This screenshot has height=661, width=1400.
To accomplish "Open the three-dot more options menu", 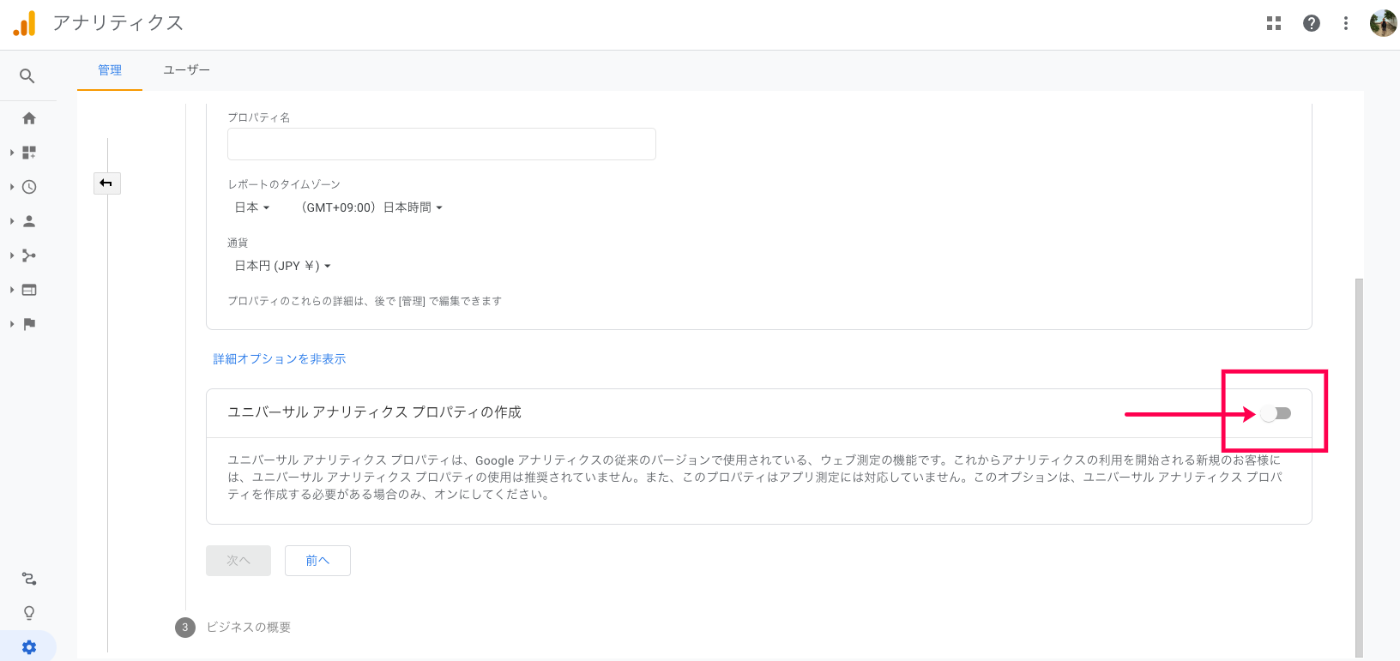I will 1346,23.
